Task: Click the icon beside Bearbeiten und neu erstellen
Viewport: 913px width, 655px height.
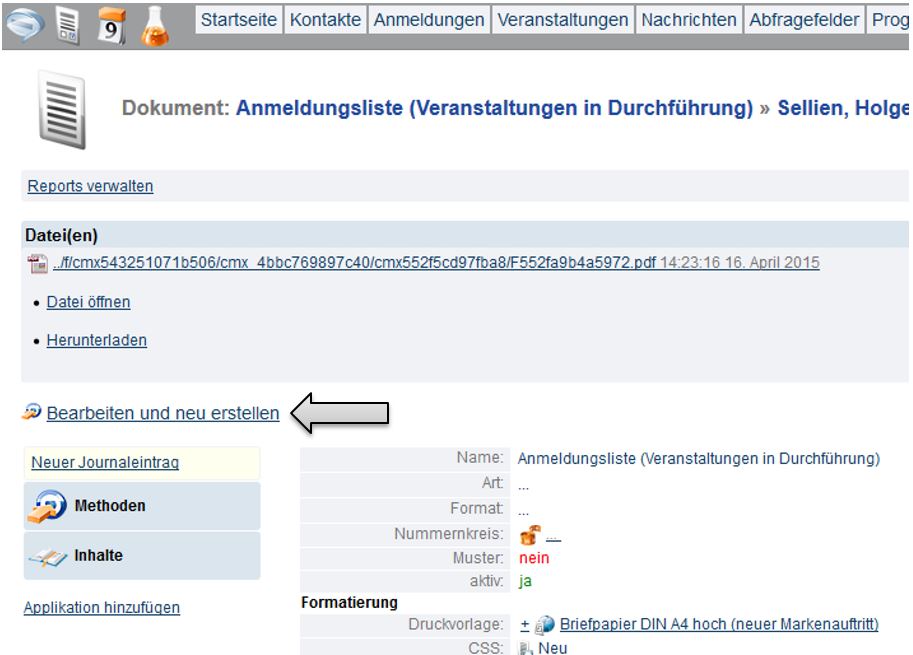Action: [32, 412]
